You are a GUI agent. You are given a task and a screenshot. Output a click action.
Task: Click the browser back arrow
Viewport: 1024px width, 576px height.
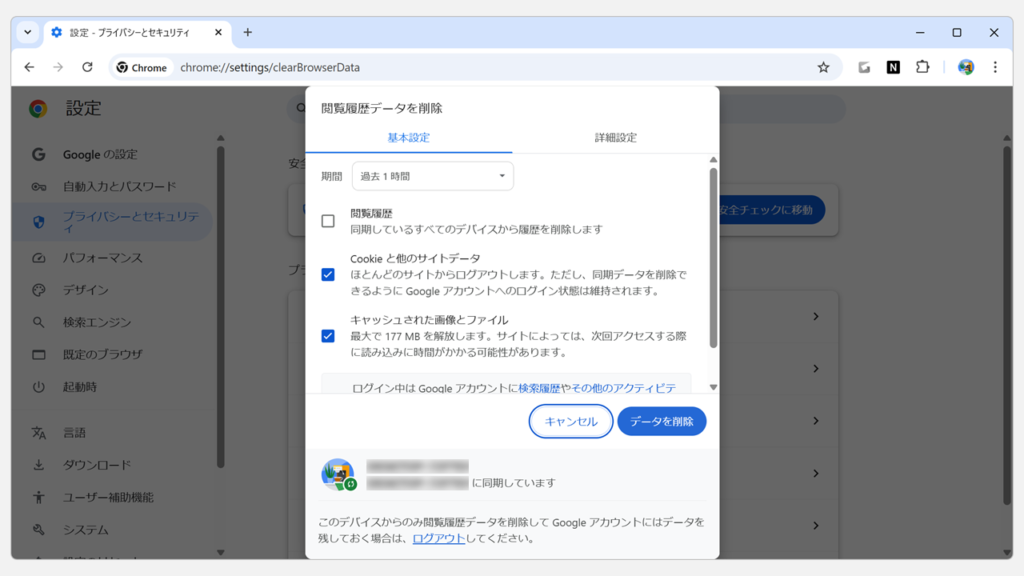(x=29, y=67)
